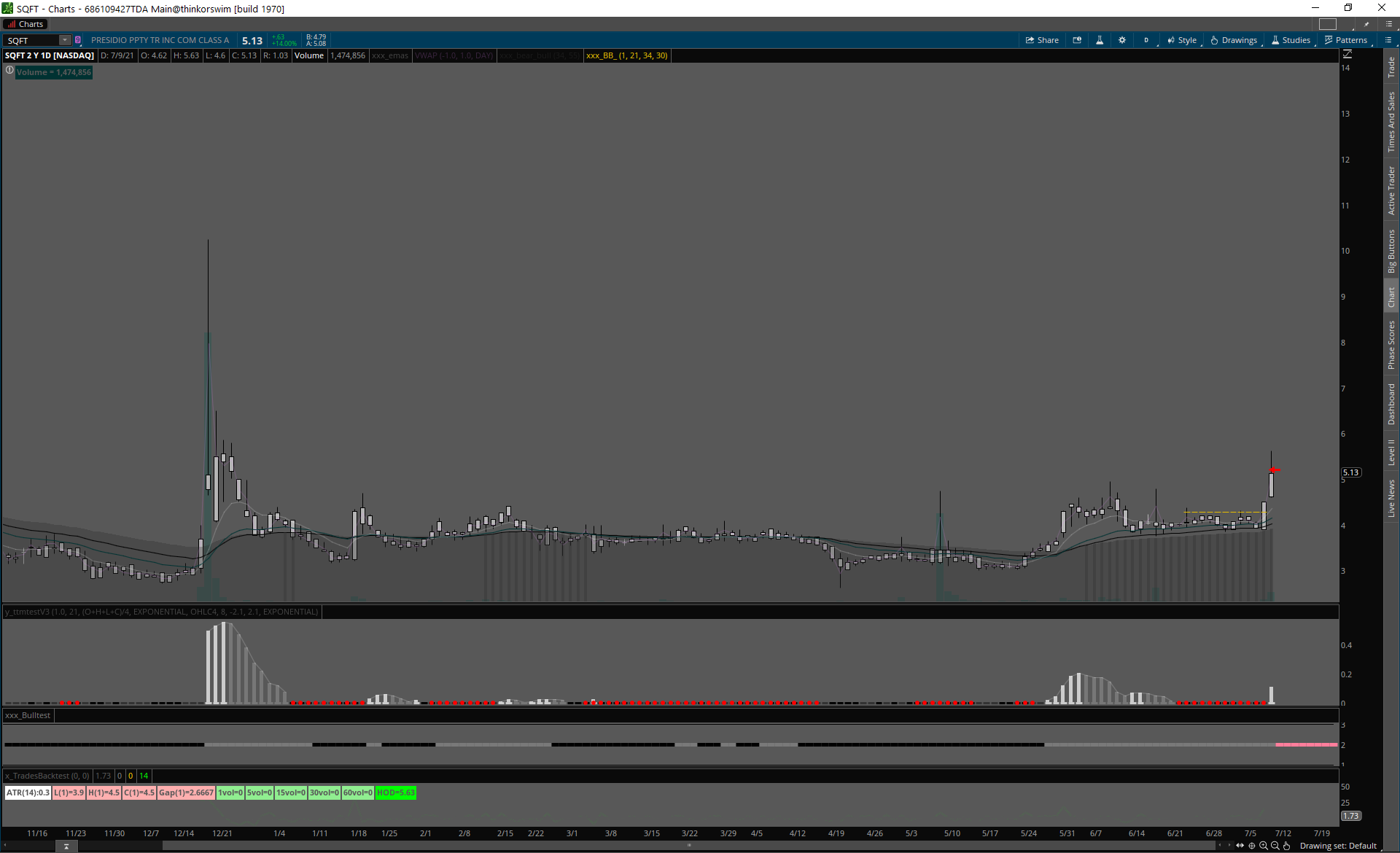Switch to the Trade sidebar tab

coord(1391,67)
